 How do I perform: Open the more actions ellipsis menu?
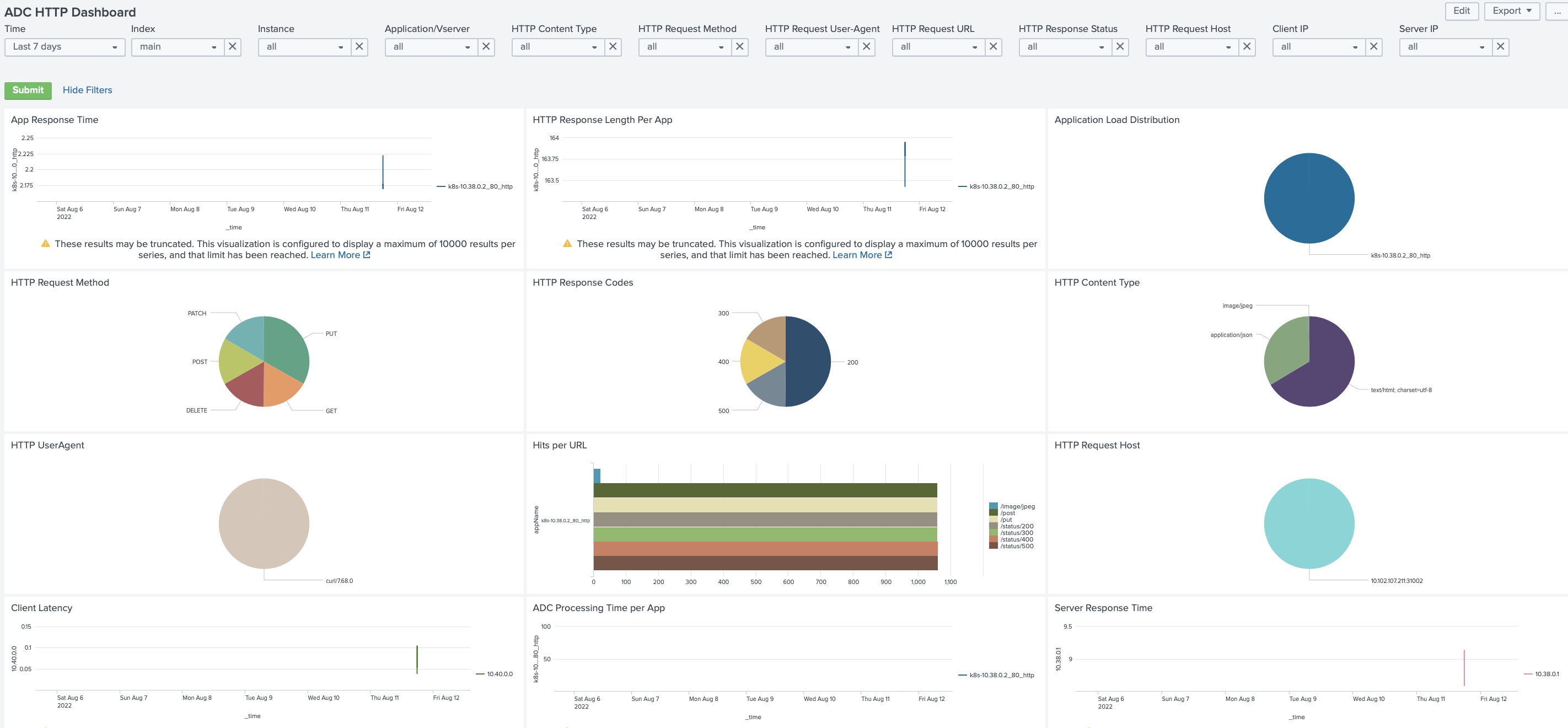[x=1557, y=11]
